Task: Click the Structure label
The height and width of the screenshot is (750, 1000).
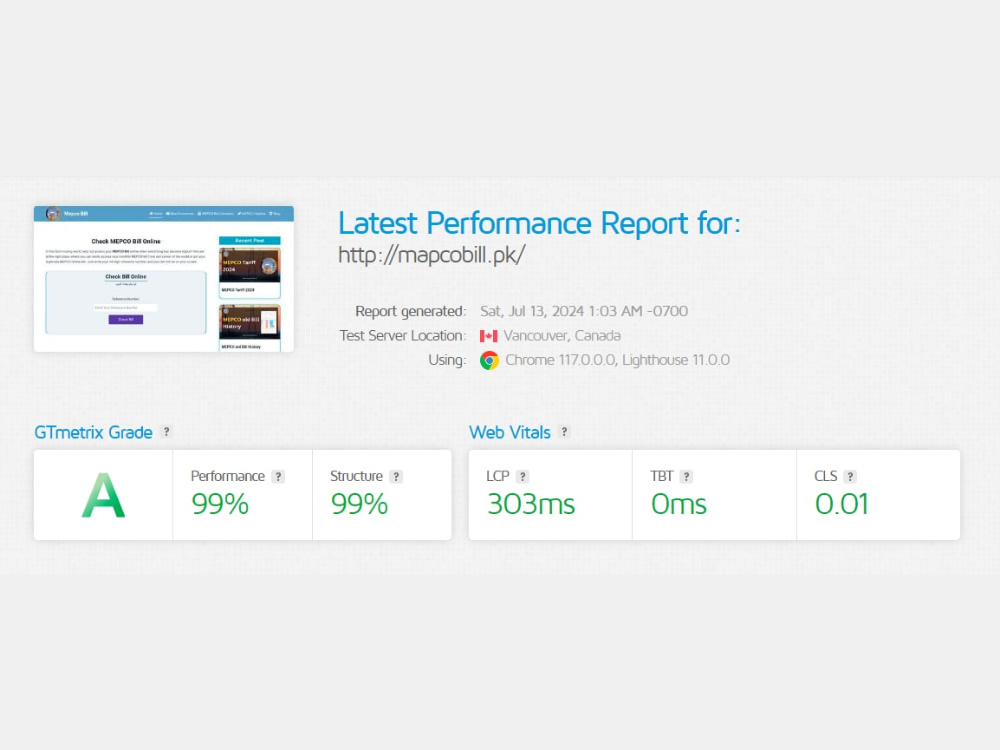Action: click(x=357, y=476)
